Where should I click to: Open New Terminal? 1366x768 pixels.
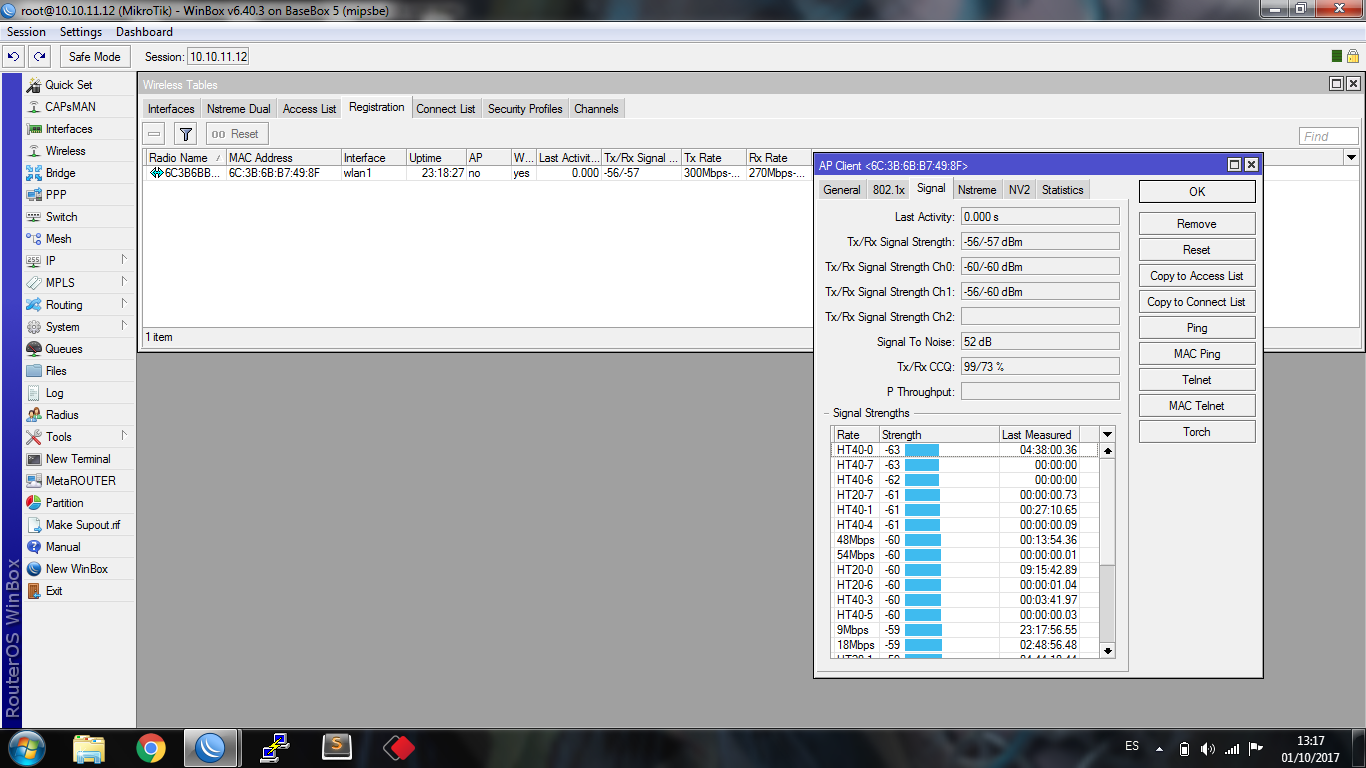point(79,459)
